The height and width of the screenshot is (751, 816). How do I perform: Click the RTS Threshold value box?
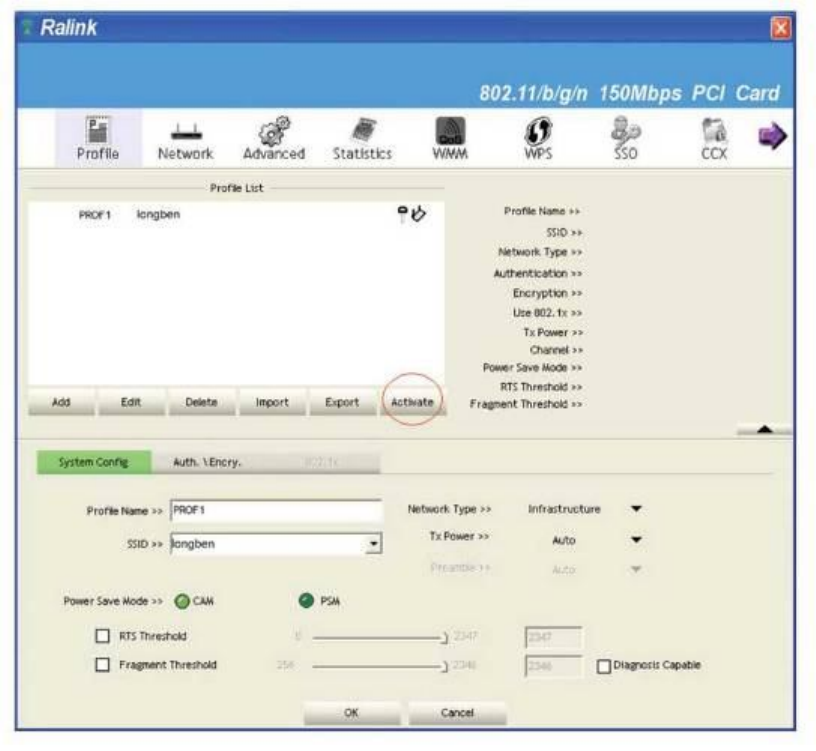coord(553,637)
